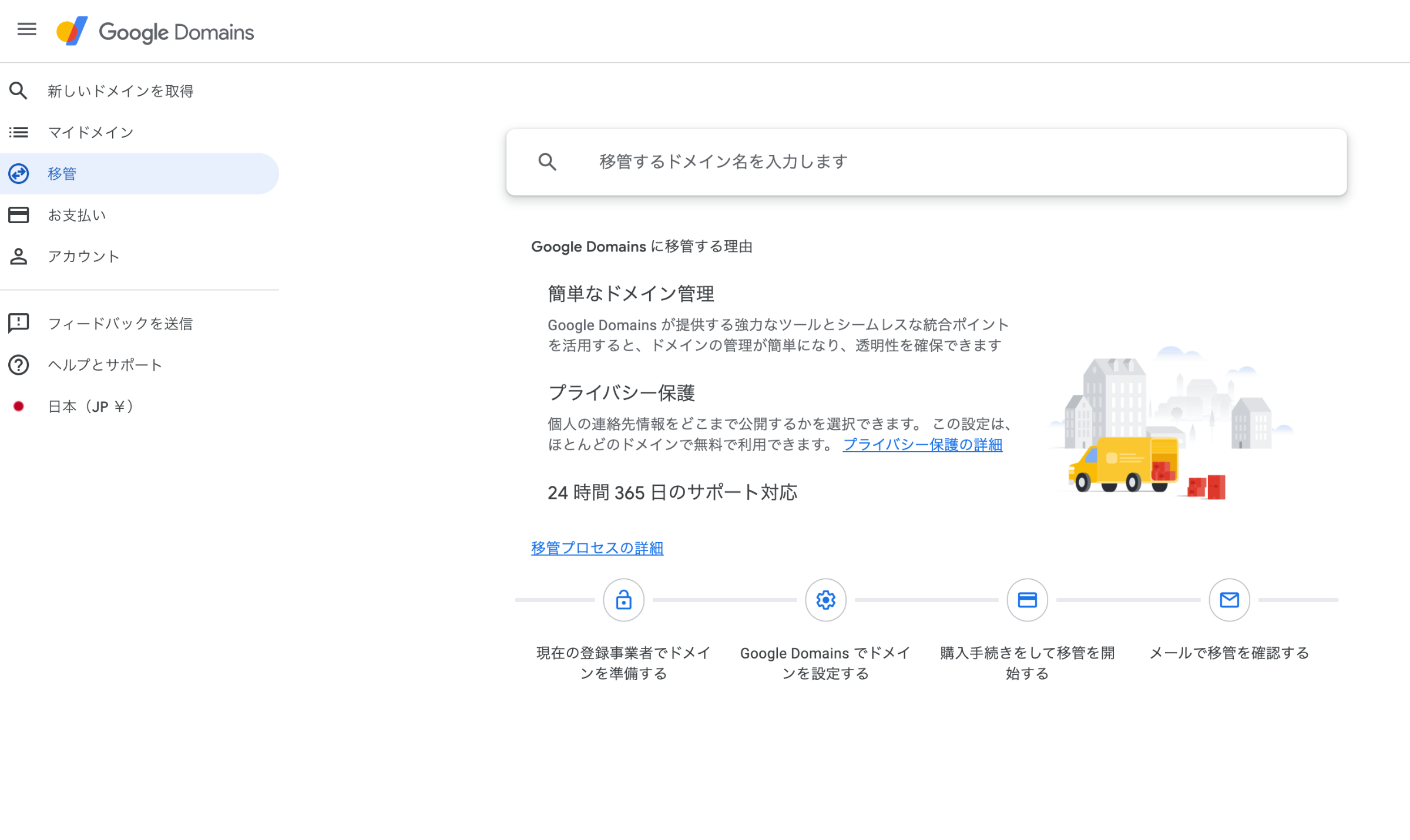Click the credit card icon for purchase step
The width and height of the screenshot is (1410, 840).
[x=1027, y=600]
